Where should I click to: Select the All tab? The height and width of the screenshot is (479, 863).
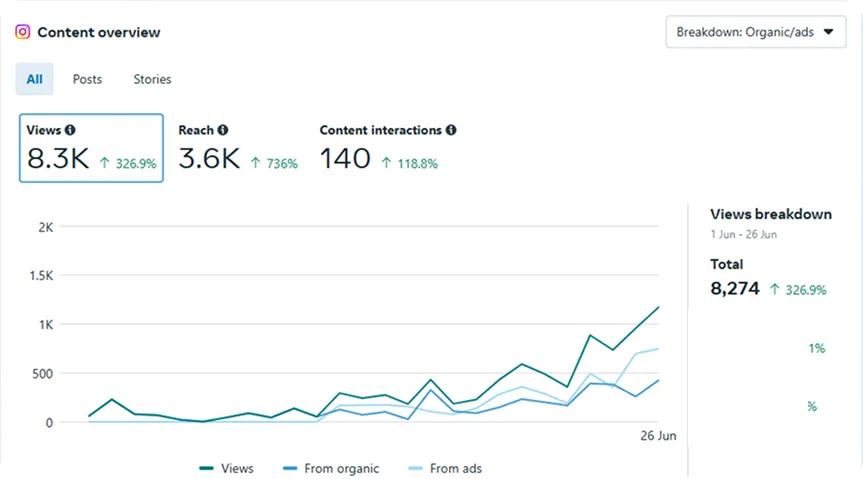[x=35, y=79]
